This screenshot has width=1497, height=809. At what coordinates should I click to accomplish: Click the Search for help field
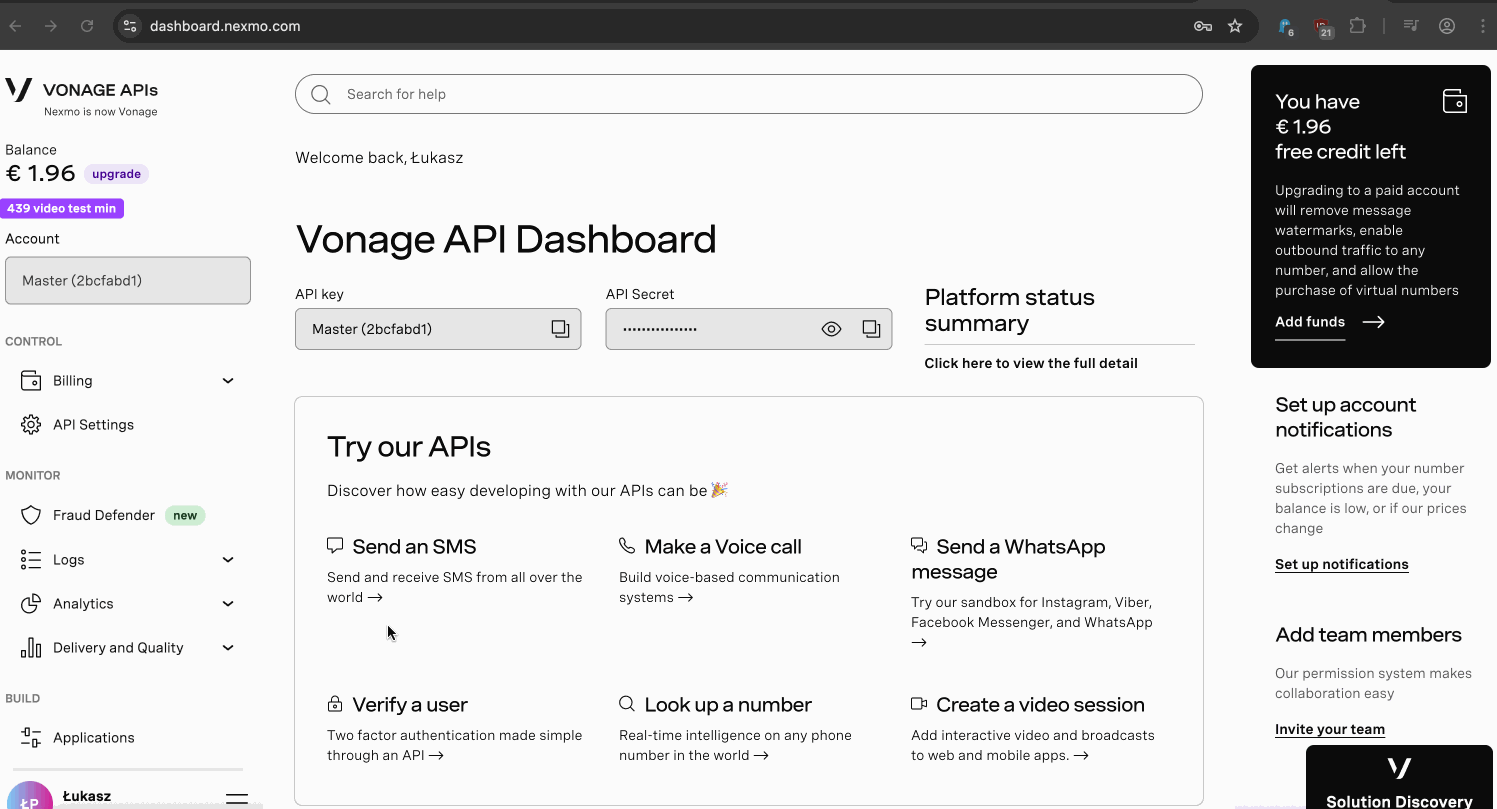click(748, 94)
